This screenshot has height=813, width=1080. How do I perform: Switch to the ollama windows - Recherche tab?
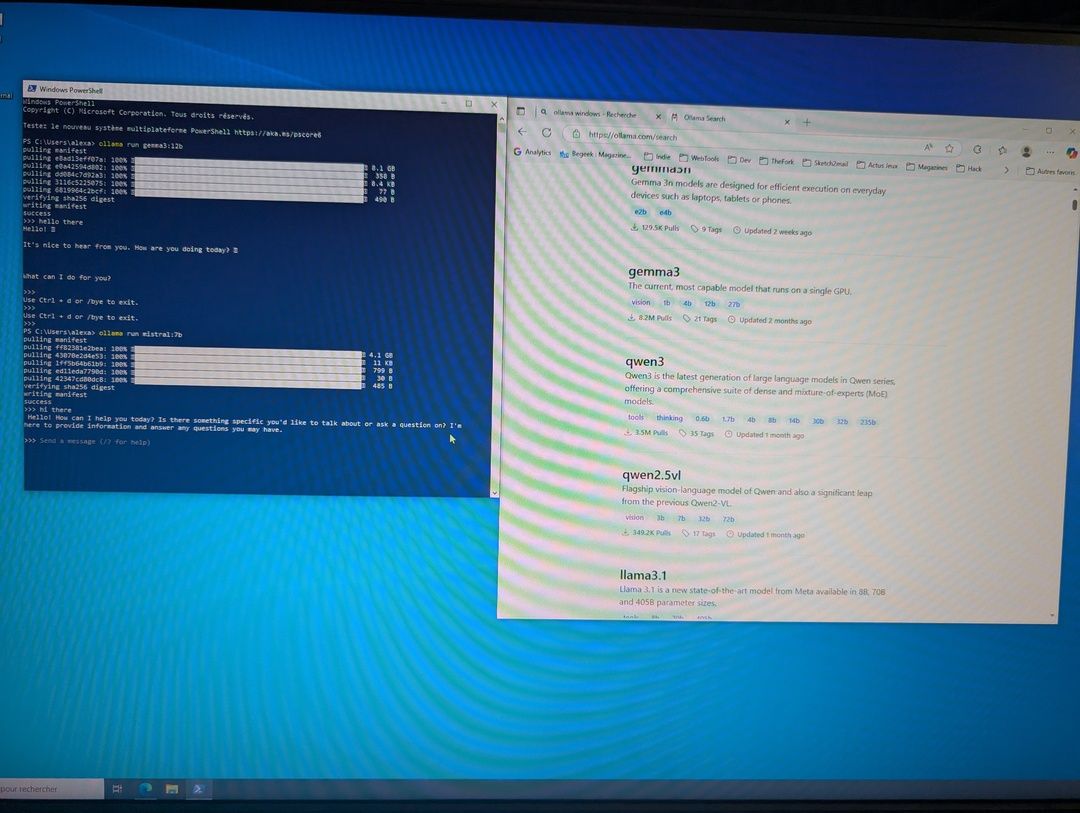point(594,114)
